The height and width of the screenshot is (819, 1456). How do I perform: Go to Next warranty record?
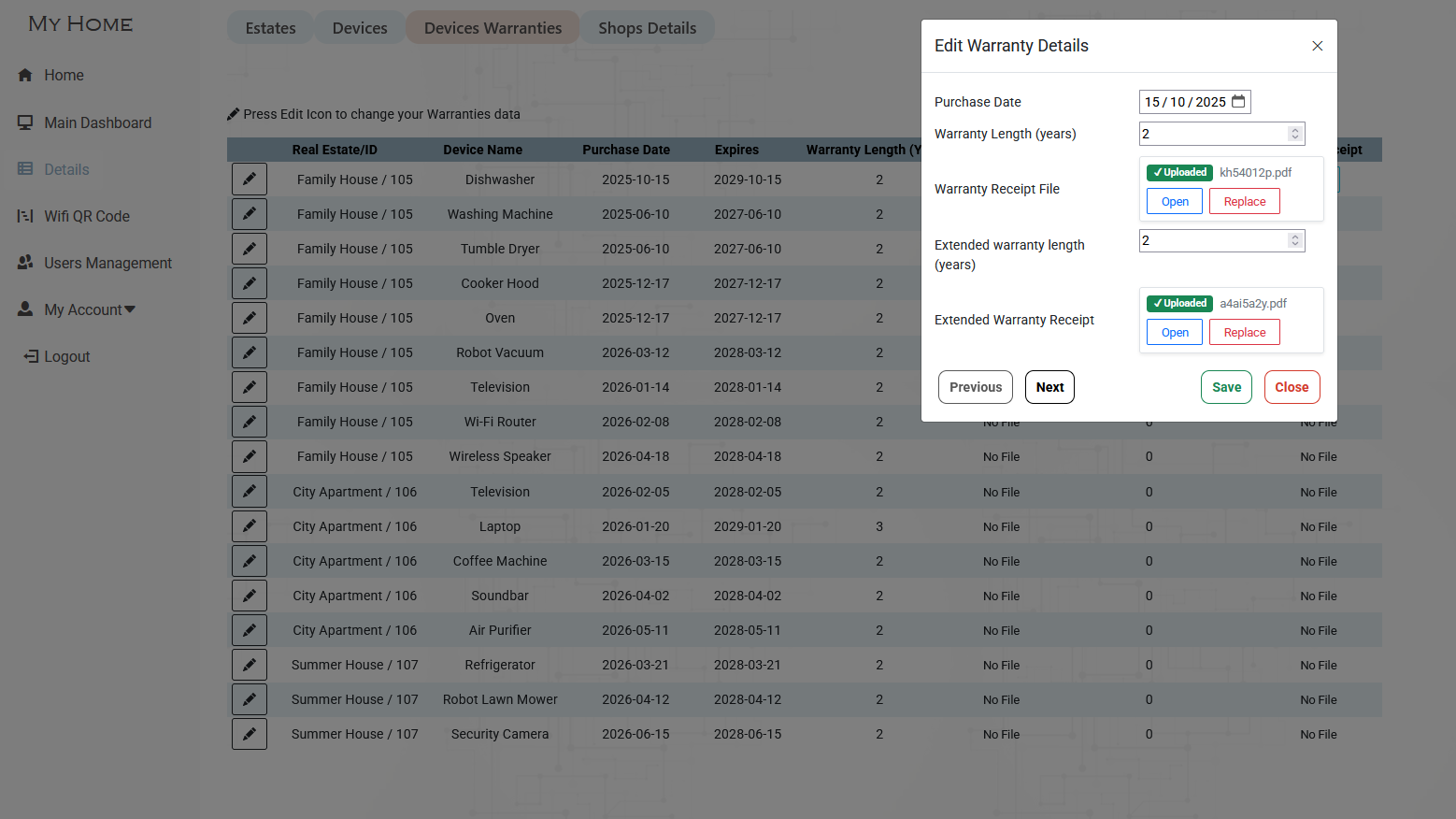[x=1049, y=387]
